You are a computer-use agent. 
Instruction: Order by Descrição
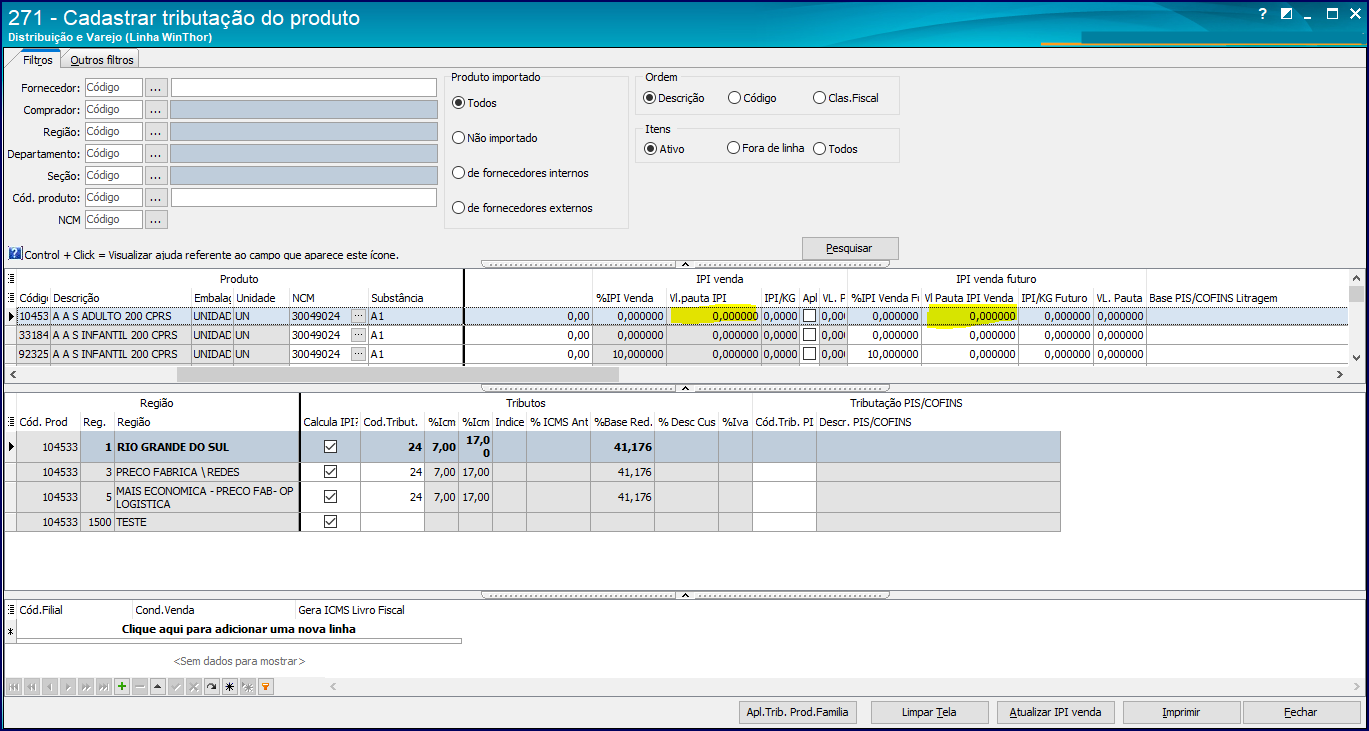point(674,98)
